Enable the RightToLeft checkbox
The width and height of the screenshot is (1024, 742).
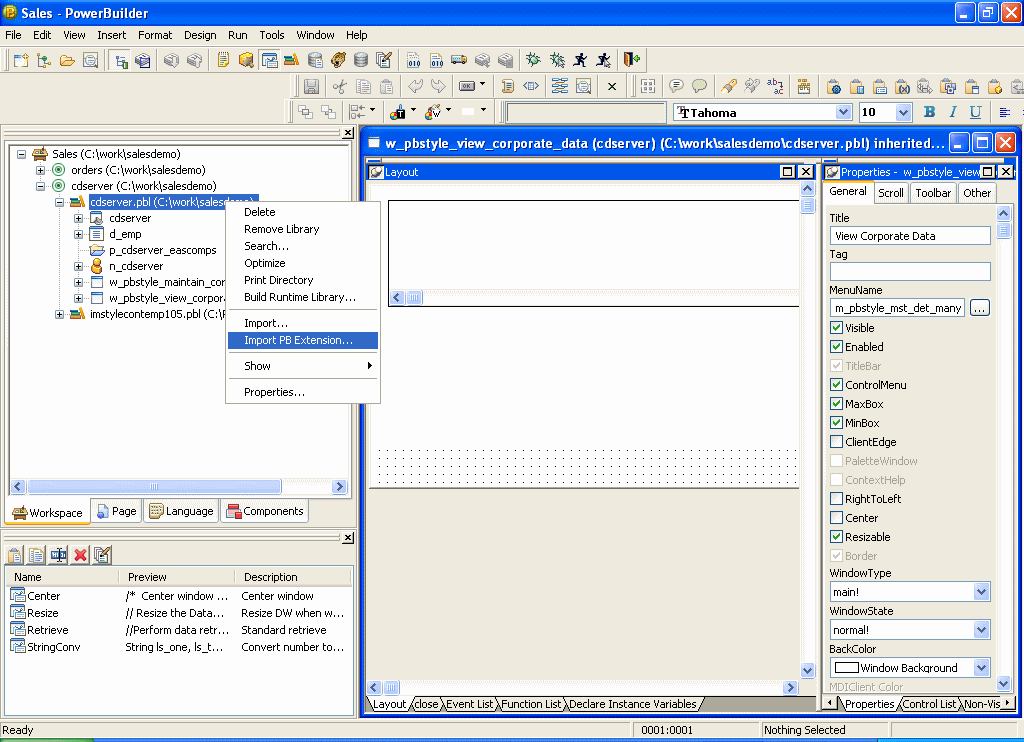[x=837, y=498]
